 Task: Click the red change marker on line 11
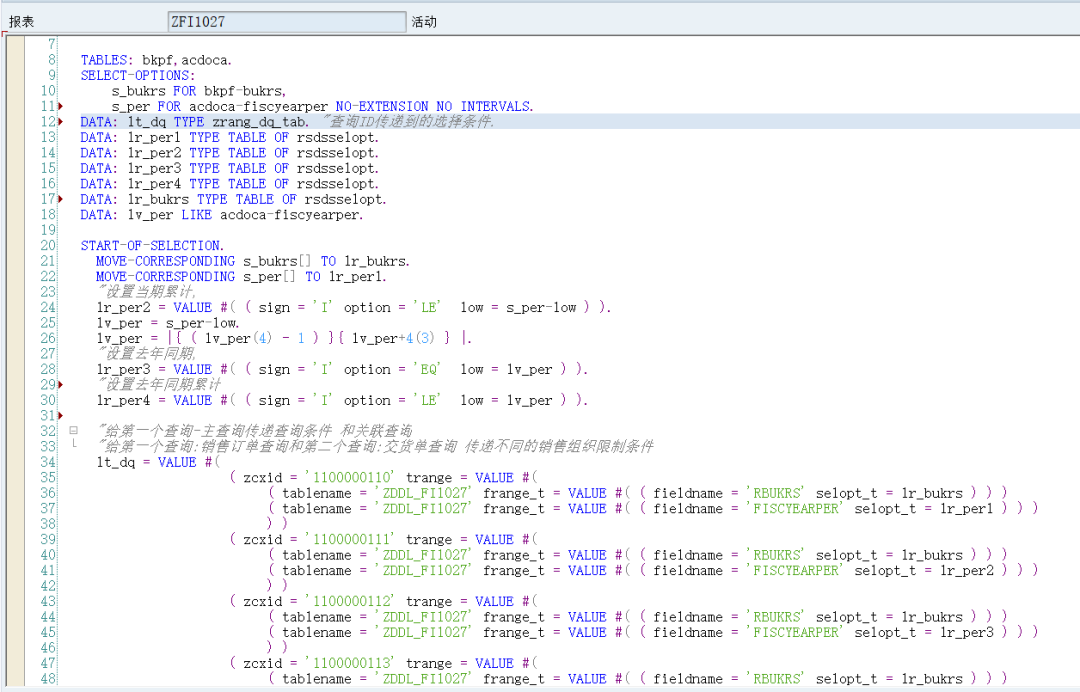click(x=61, y=107)
